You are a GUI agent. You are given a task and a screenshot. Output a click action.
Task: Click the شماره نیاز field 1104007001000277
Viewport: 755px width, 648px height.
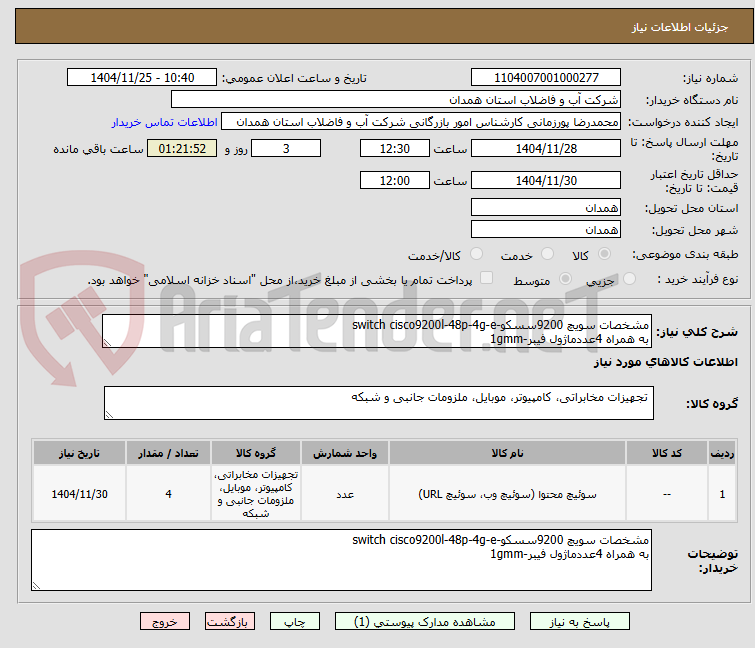pos(546,78)
